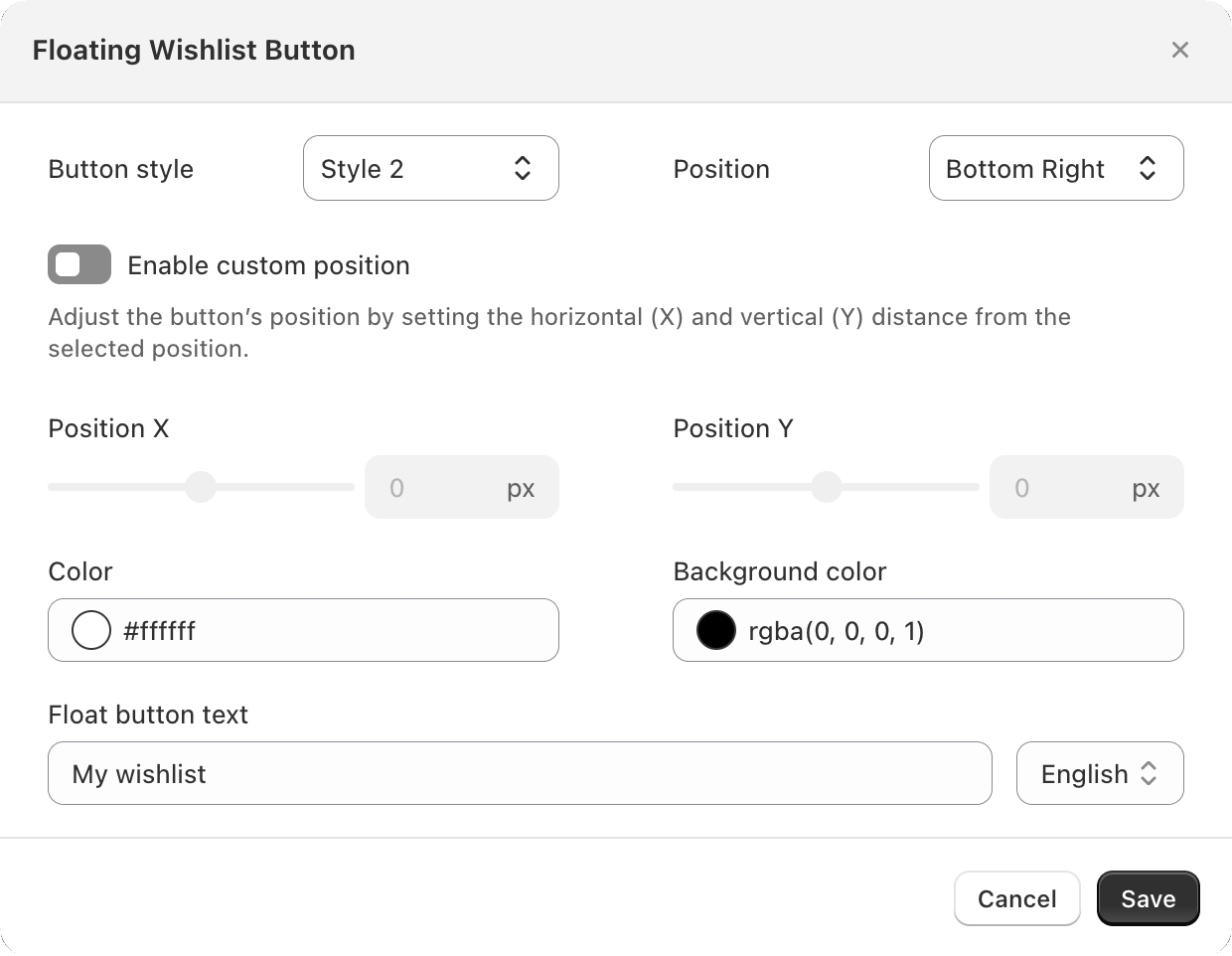Image resolution: width=1232 pixels, height=956 pixels.
Task: Click the Float button text input
Action: tap(520, 773)
